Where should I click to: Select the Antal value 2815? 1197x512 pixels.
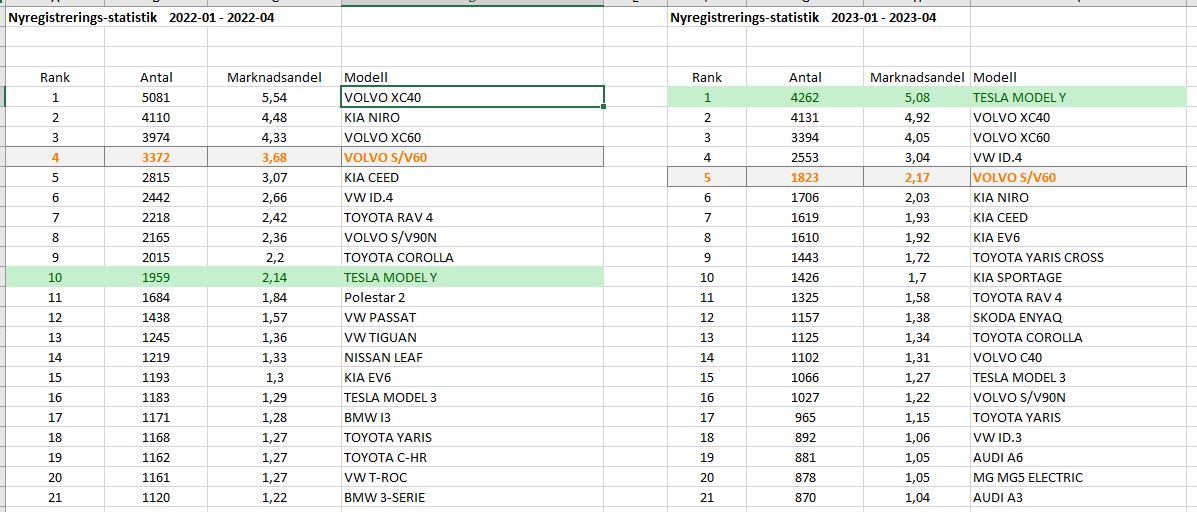click(x=156, y=178)
